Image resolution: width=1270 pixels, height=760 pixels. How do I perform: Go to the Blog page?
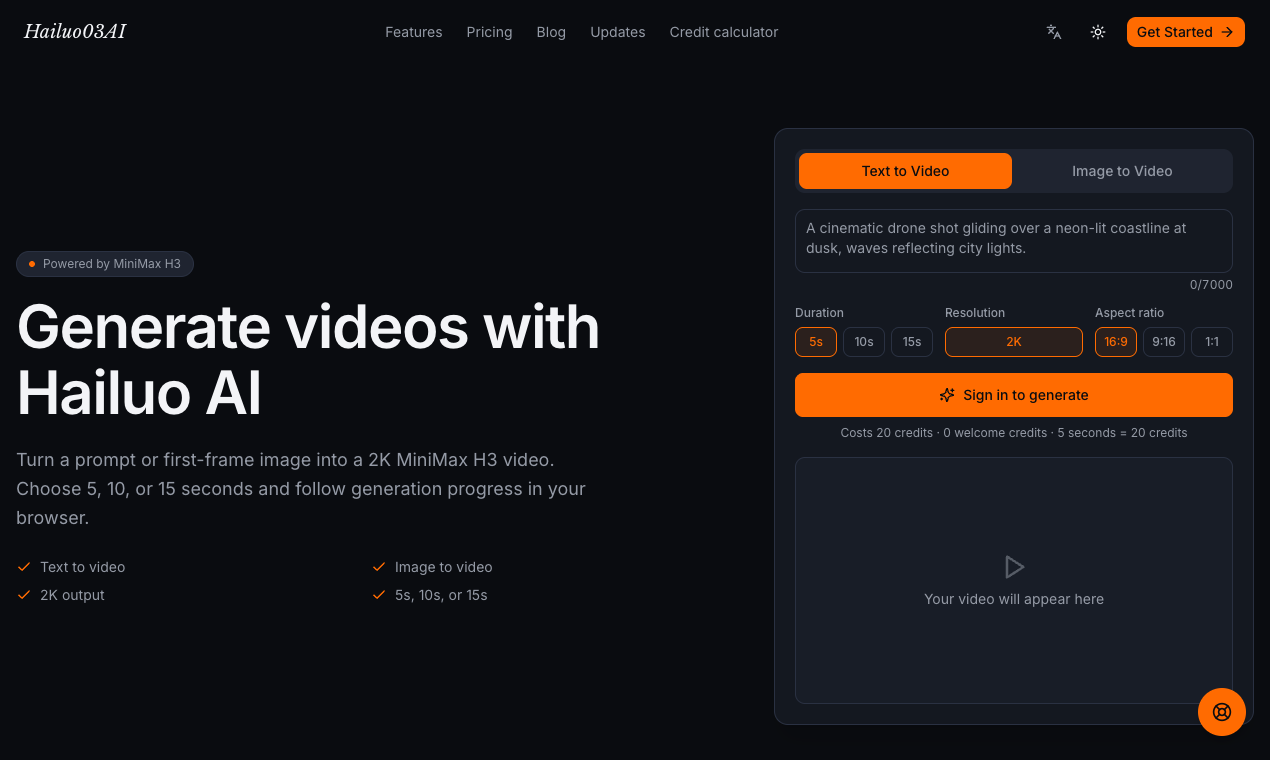551,32
